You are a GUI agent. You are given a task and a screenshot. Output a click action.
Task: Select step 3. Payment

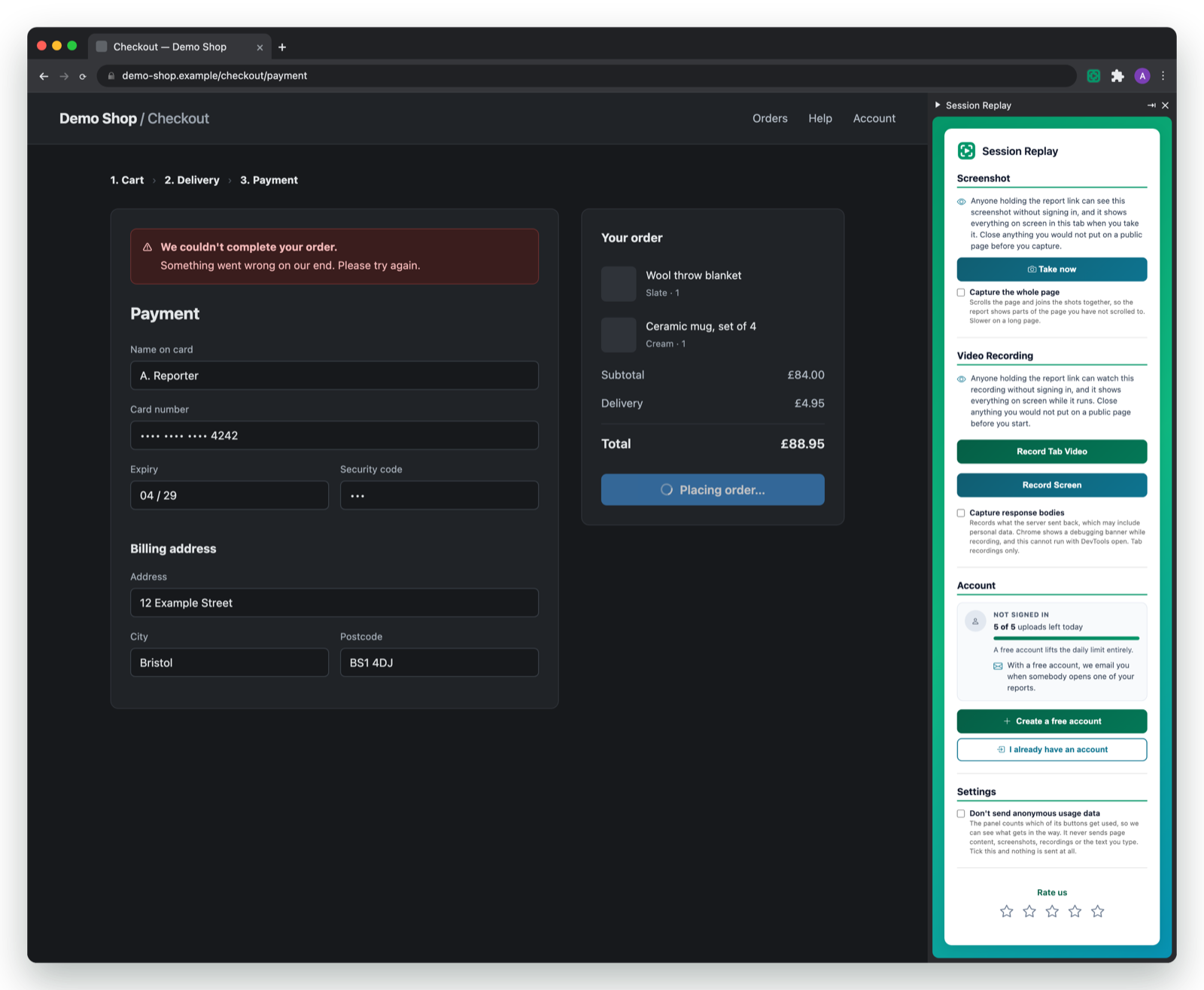[x=269, y=180]
